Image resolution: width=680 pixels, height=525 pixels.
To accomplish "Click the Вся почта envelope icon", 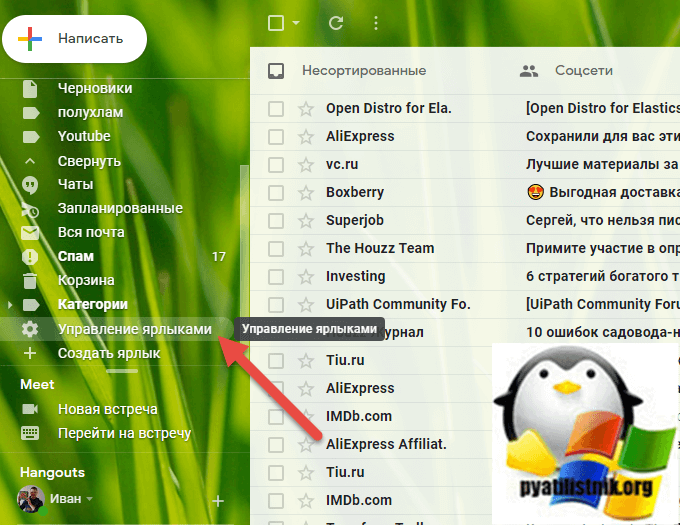I will (30, 233).
